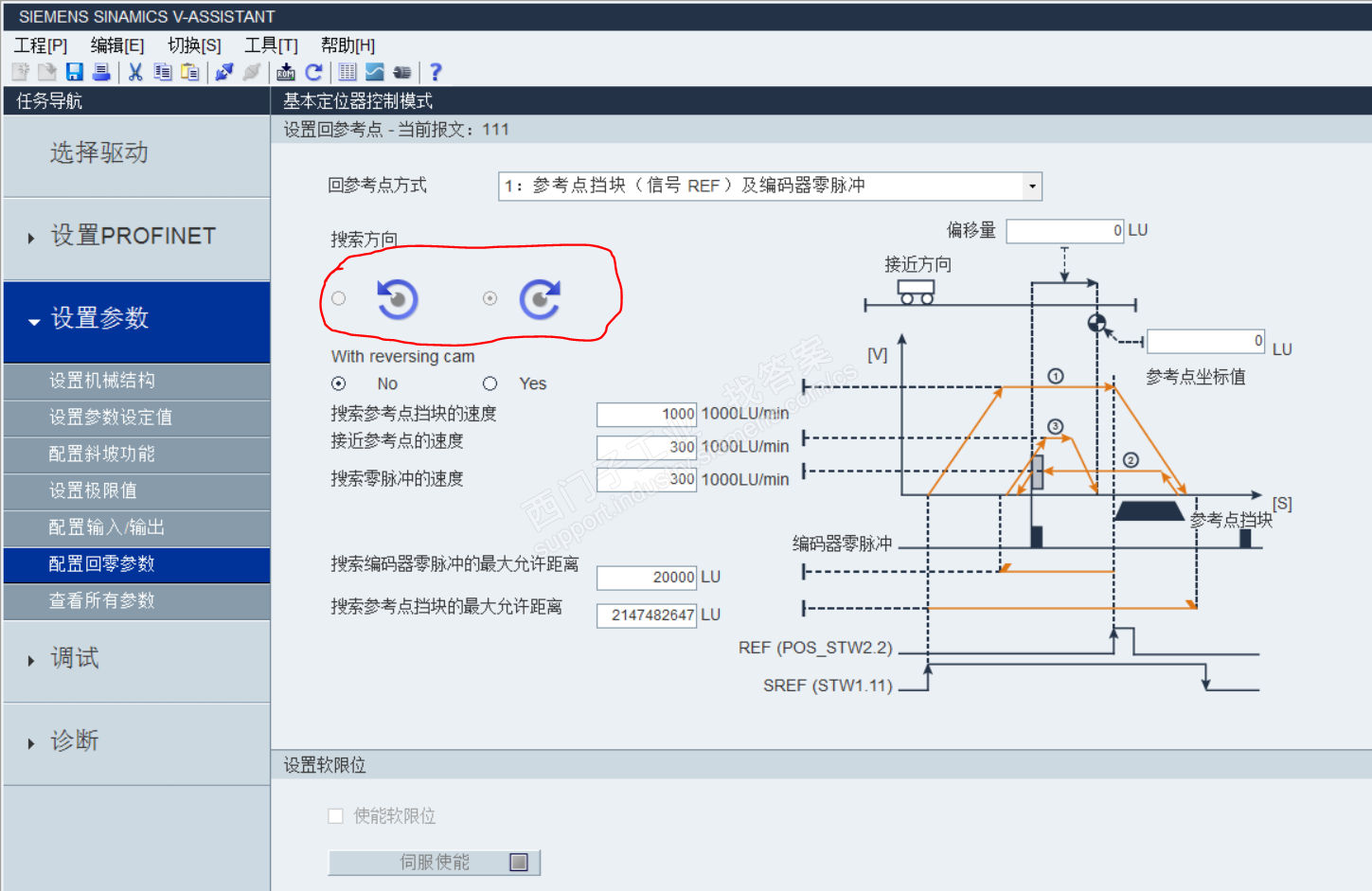Open 设置机械结构 settings page

136,381
